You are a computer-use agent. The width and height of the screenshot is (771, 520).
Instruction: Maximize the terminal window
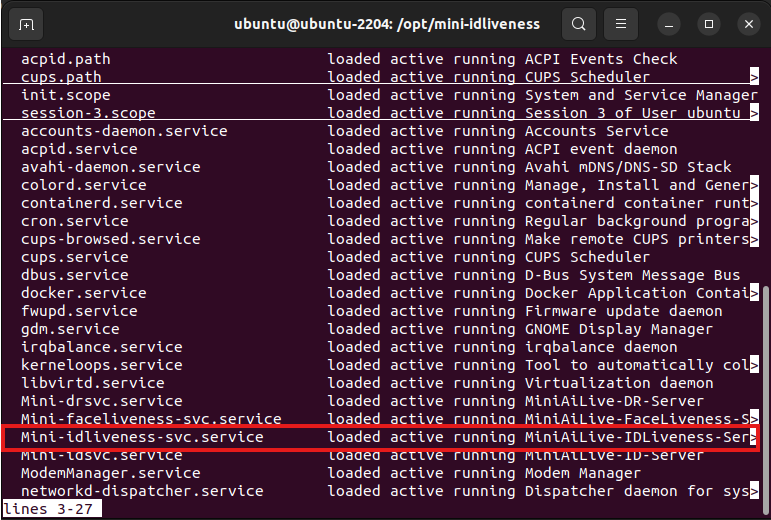pos(709,23)
